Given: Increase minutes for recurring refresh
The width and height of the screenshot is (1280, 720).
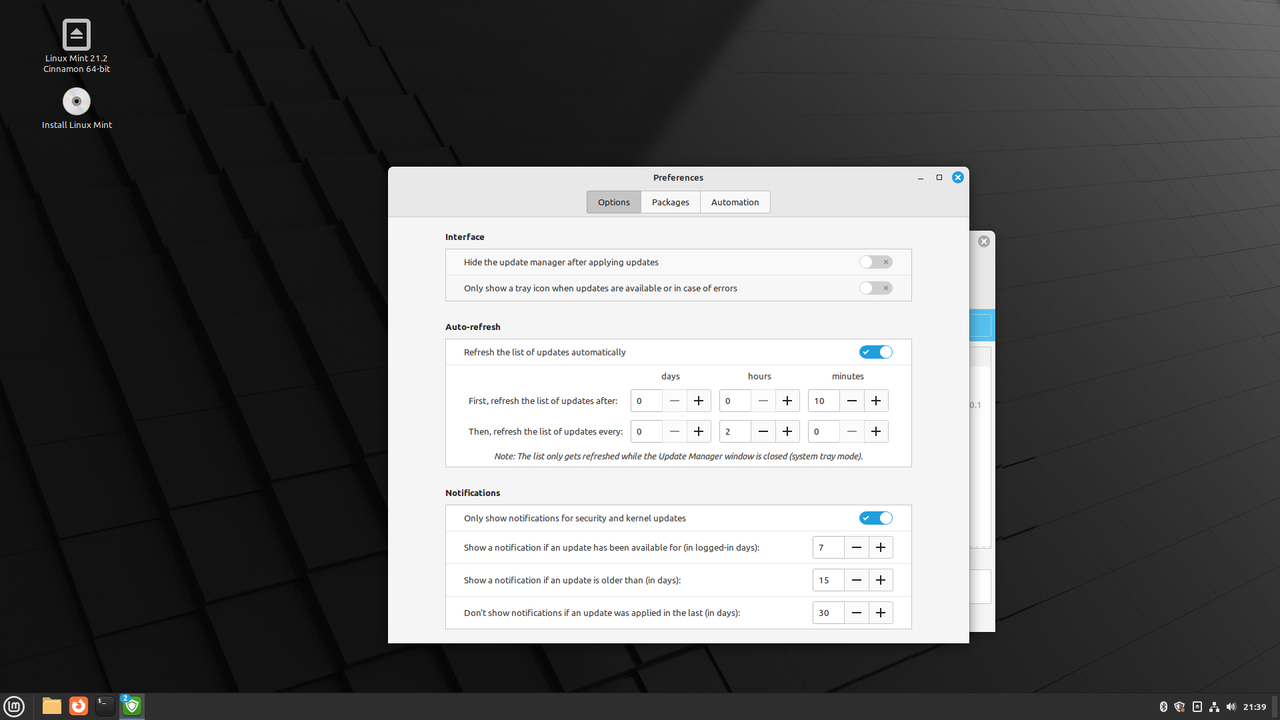Looking at the screenshot, I should coord(875,432).
